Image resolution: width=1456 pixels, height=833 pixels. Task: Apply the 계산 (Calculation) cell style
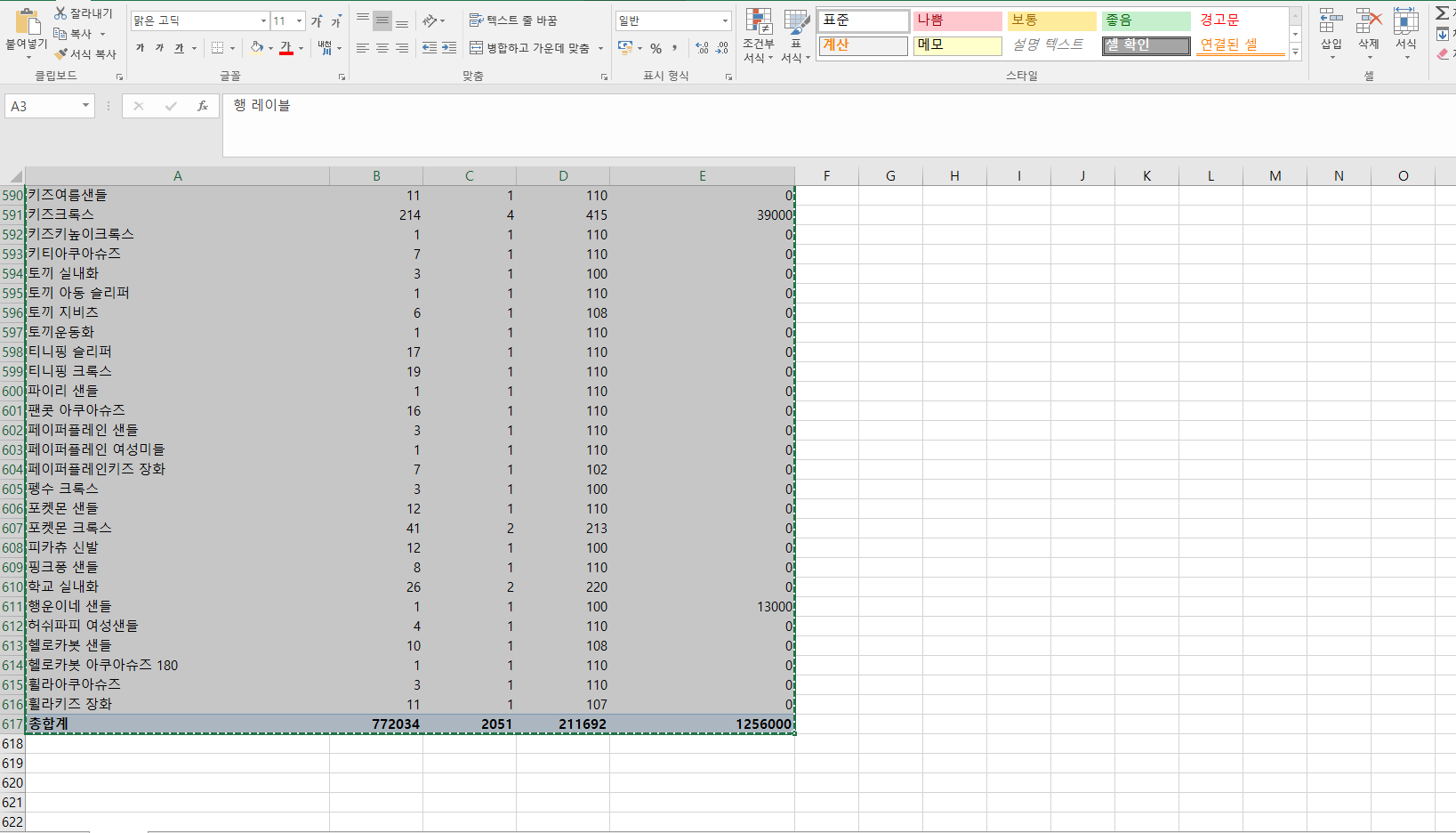[863, 45]
